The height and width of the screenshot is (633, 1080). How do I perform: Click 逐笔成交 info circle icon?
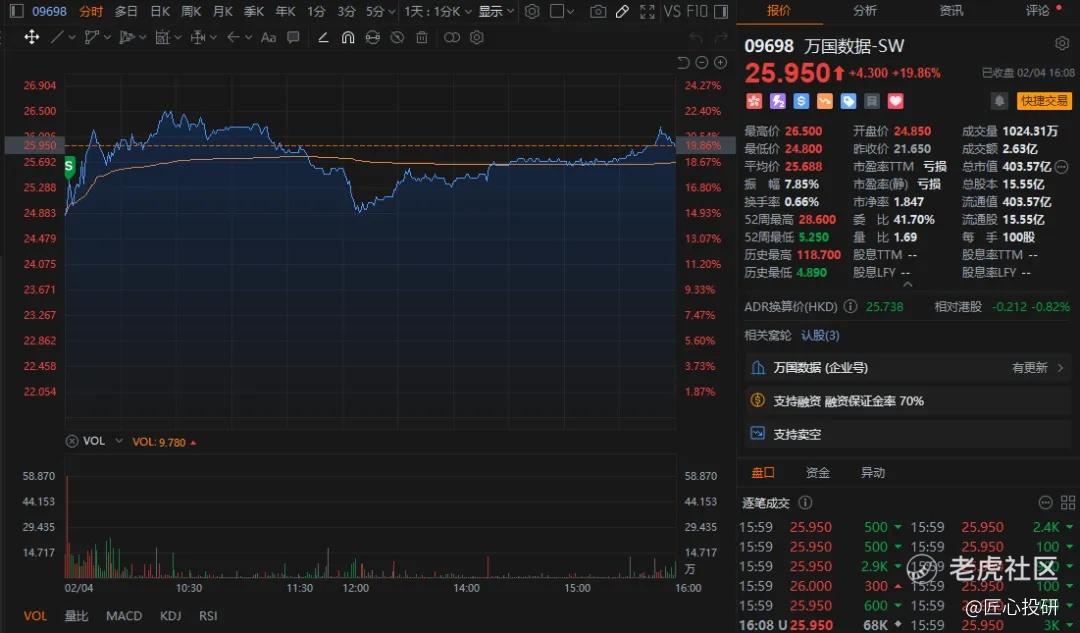point(804,503)
